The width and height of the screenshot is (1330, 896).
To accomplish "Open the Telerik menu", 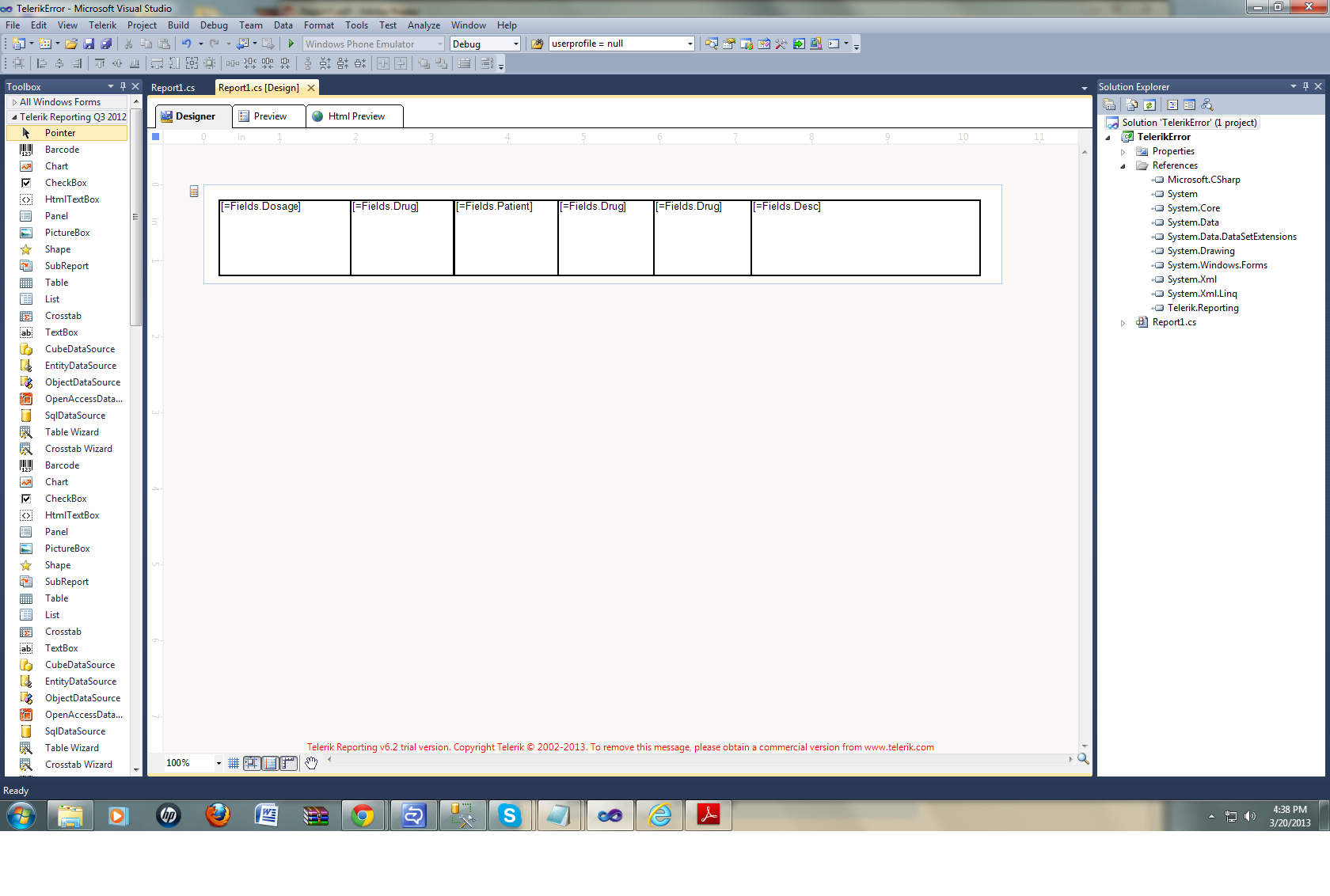I will (102, 25).
